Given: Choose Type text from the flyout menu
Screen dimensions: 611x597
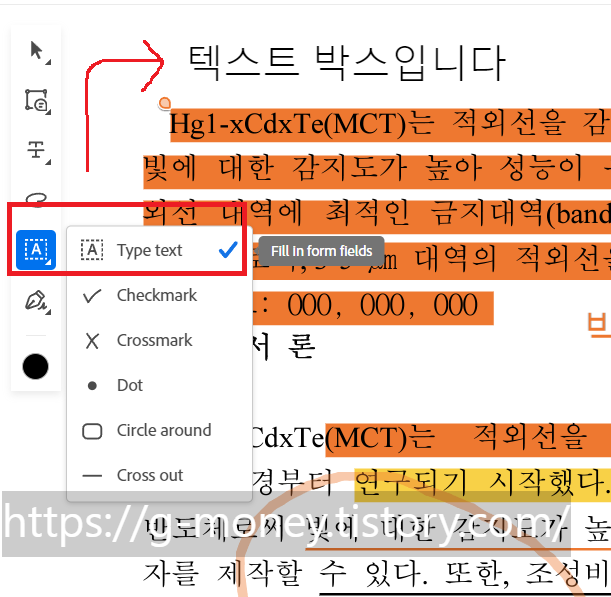Looking at the screenshot, I should pyautogui.click(x=160, y=250).
